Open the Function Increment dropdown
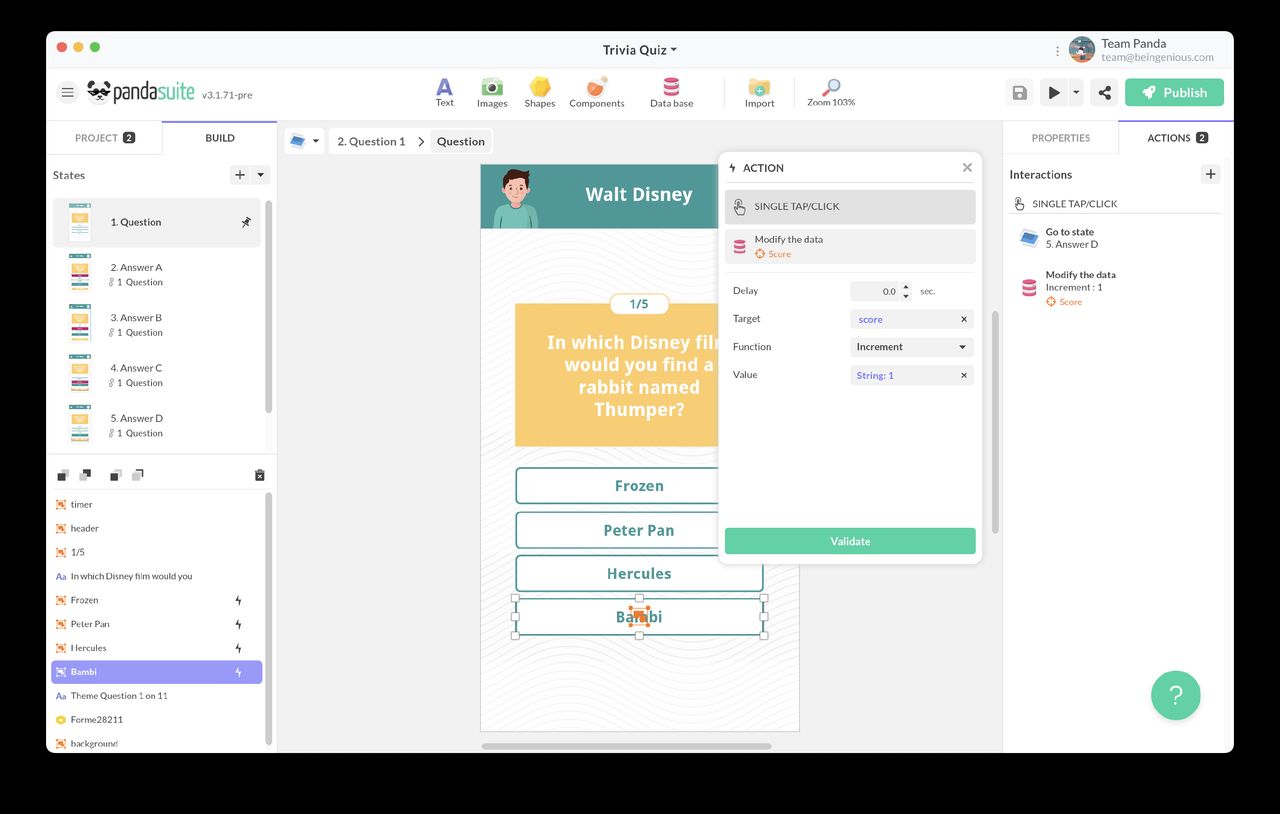The height and width of the screenshot is (814, 1280). [x=911, y=347]
